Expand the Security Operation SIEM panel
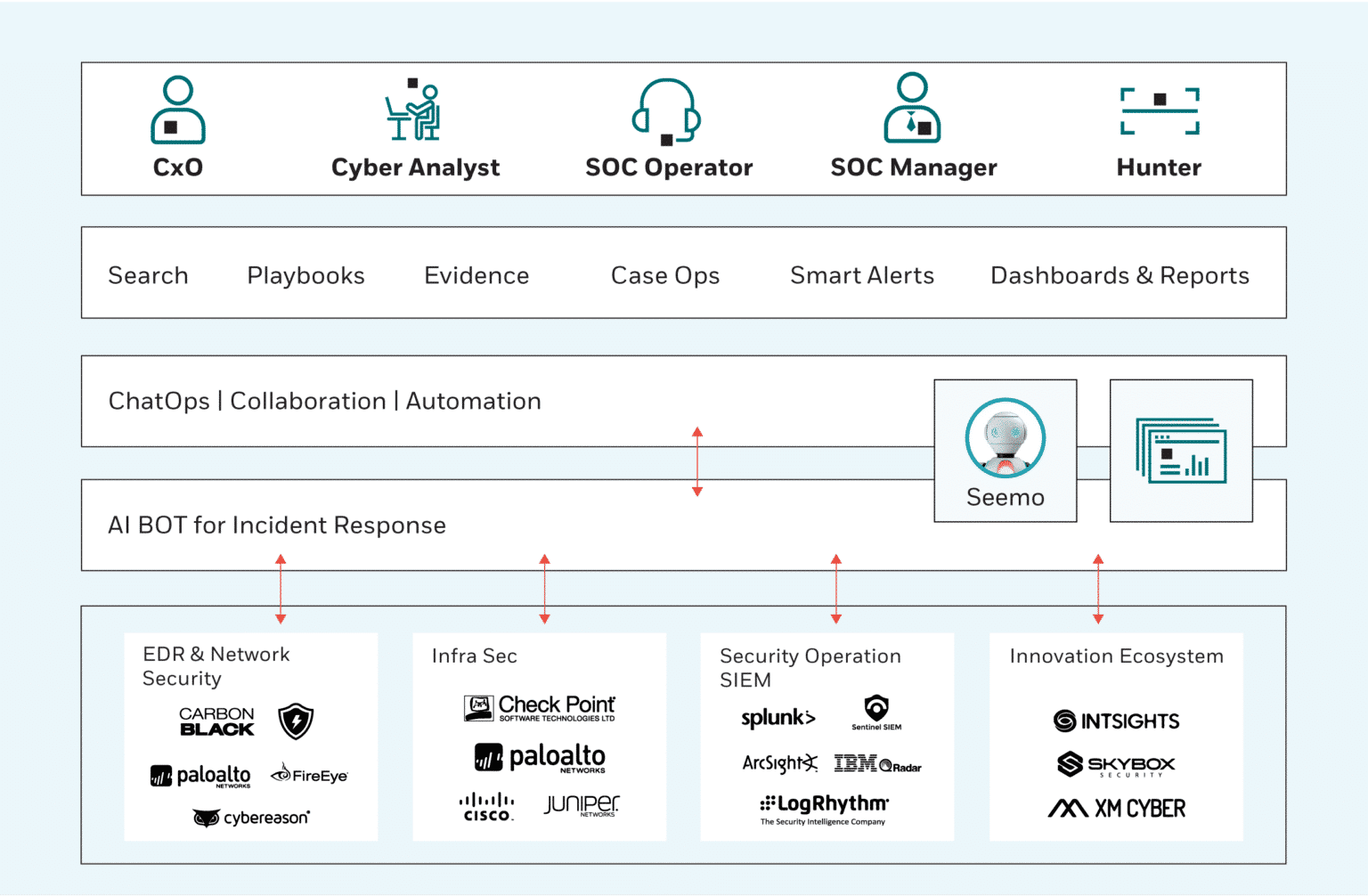This screenshot has height=896, width=1368. (826, 737)
